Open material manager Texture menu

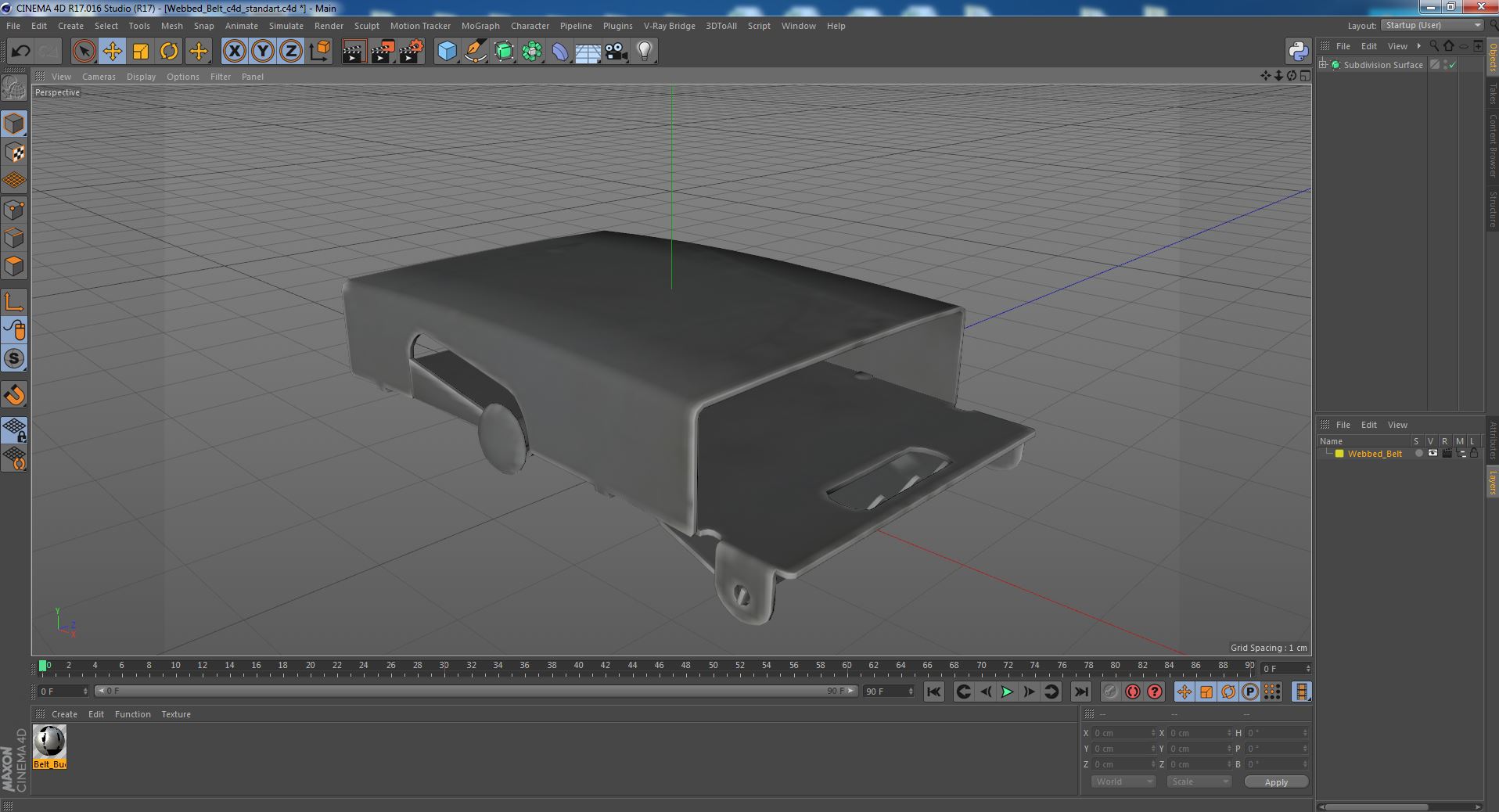click(x=176, y=714)
